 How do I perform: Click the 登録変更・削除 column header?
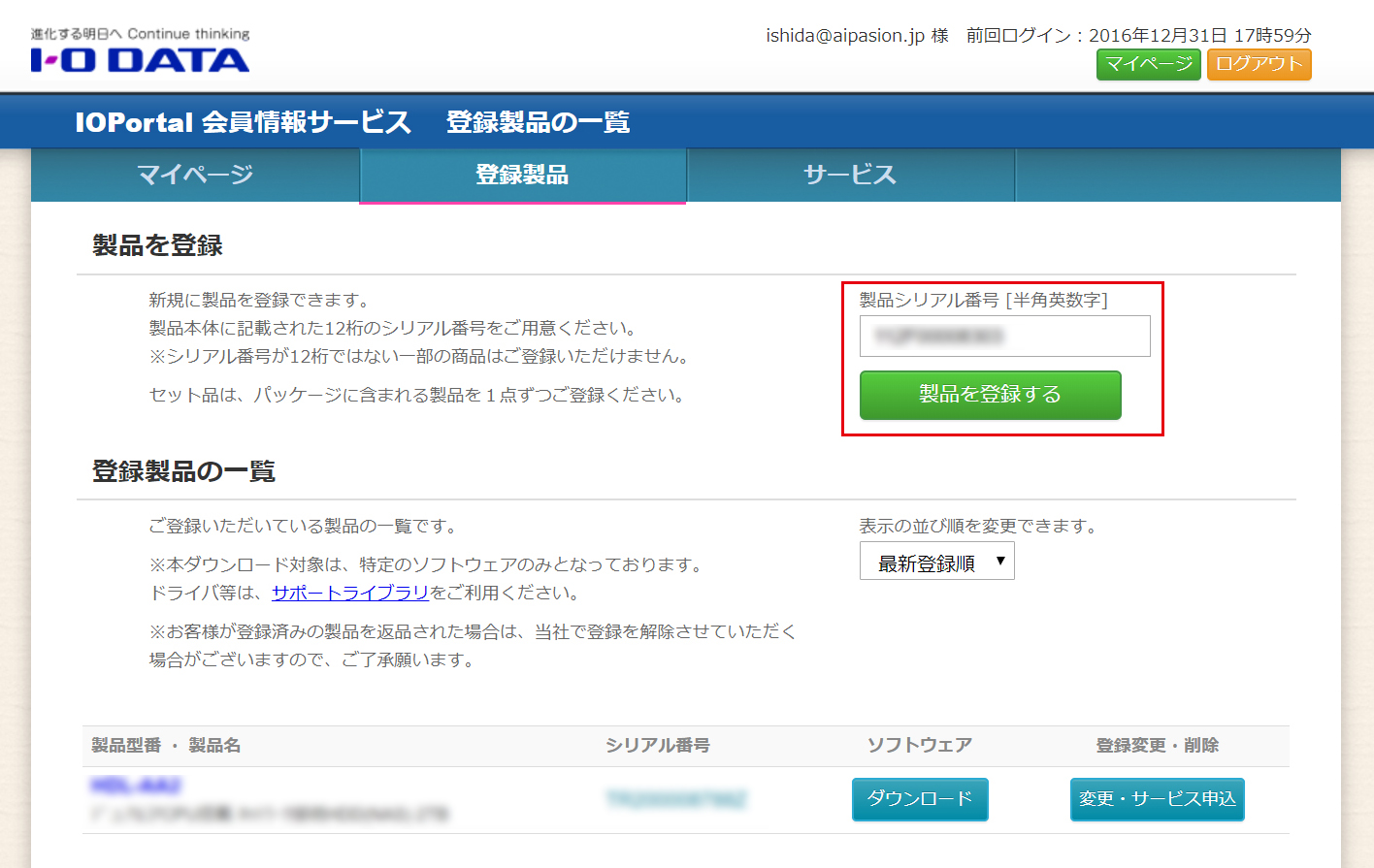(1158, 745)
